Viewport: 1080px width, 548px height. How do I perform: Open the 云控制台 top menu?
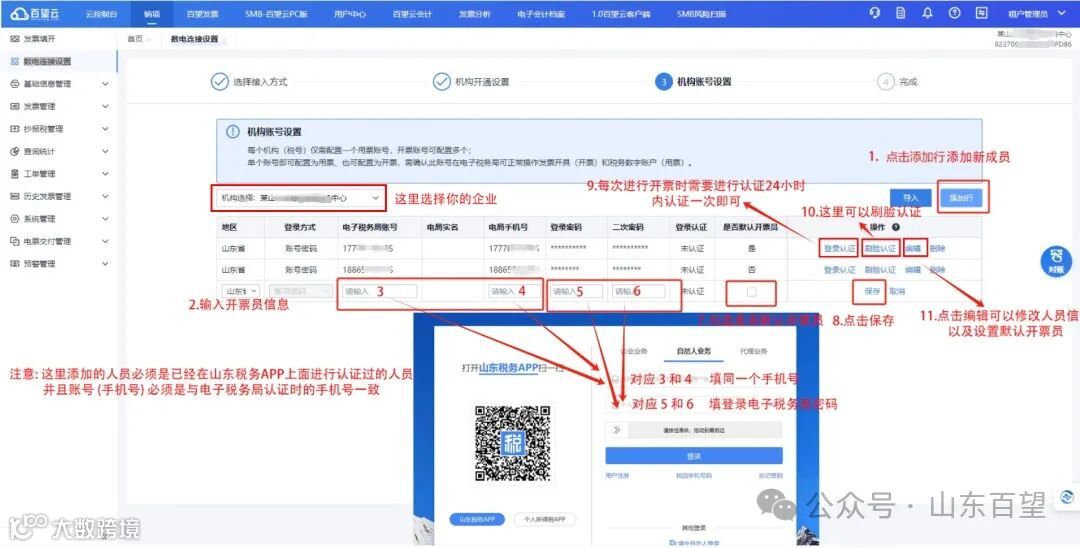point(101,14)
